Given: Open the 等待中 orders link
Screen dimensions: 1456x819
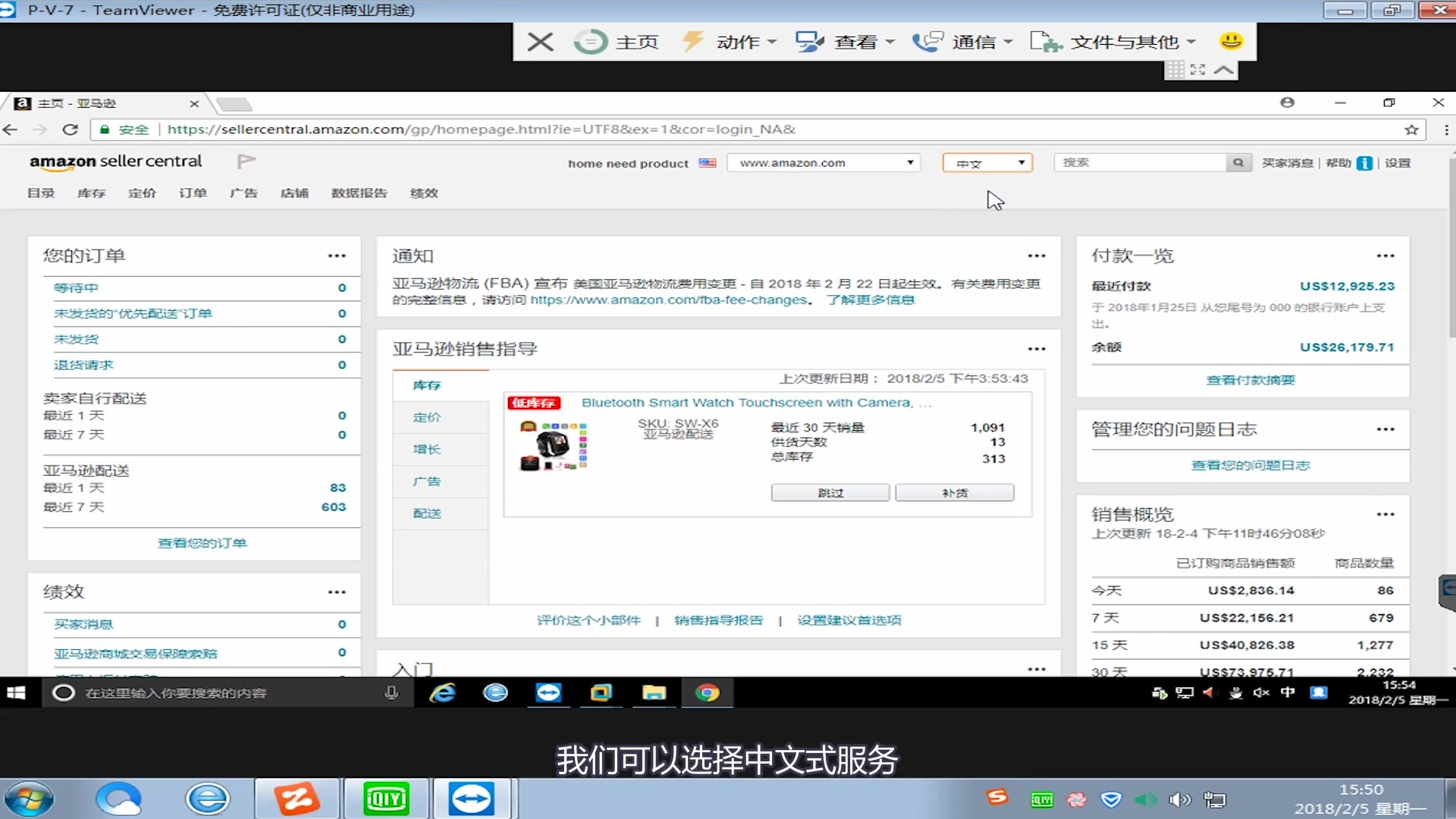Looking at the screenshot, I should click(x=76, y=288).
